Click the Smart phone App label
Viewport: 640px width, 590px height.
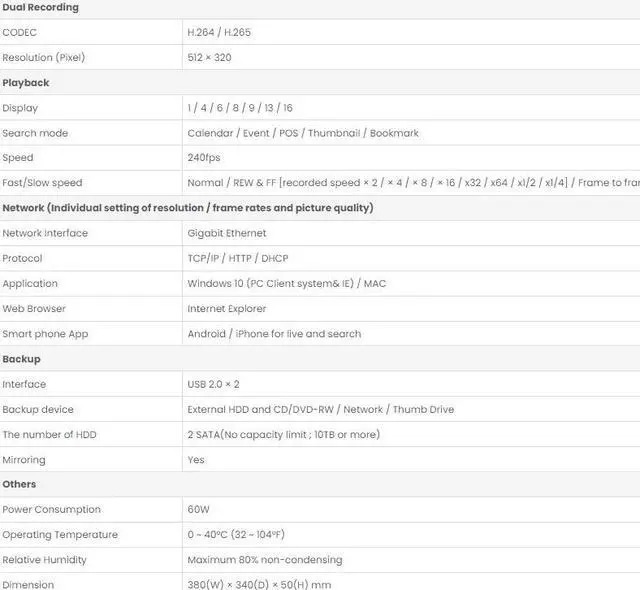click(x=45, y=334)
